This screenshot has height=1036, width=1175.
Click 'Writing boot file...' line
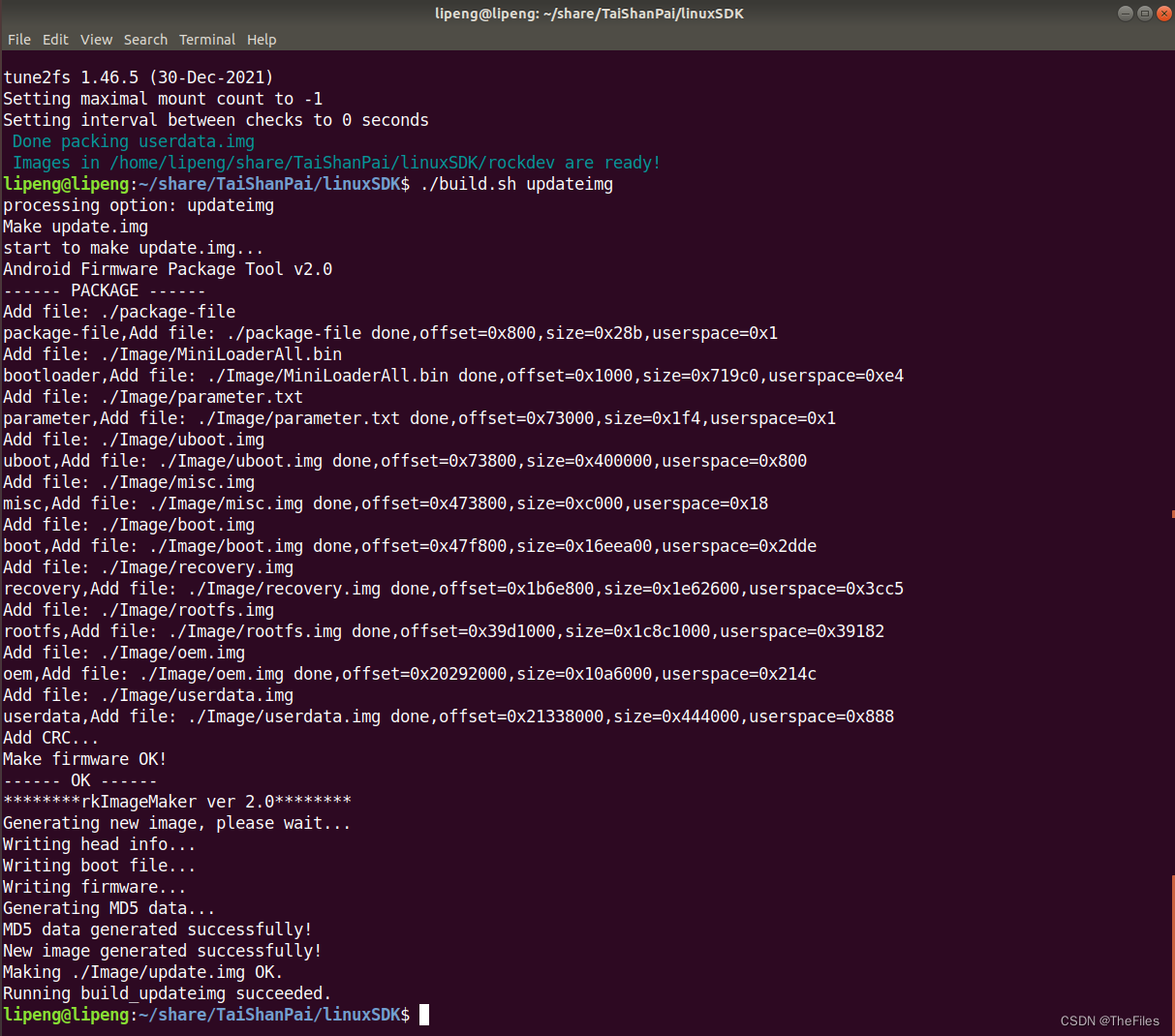pos(100,866)
